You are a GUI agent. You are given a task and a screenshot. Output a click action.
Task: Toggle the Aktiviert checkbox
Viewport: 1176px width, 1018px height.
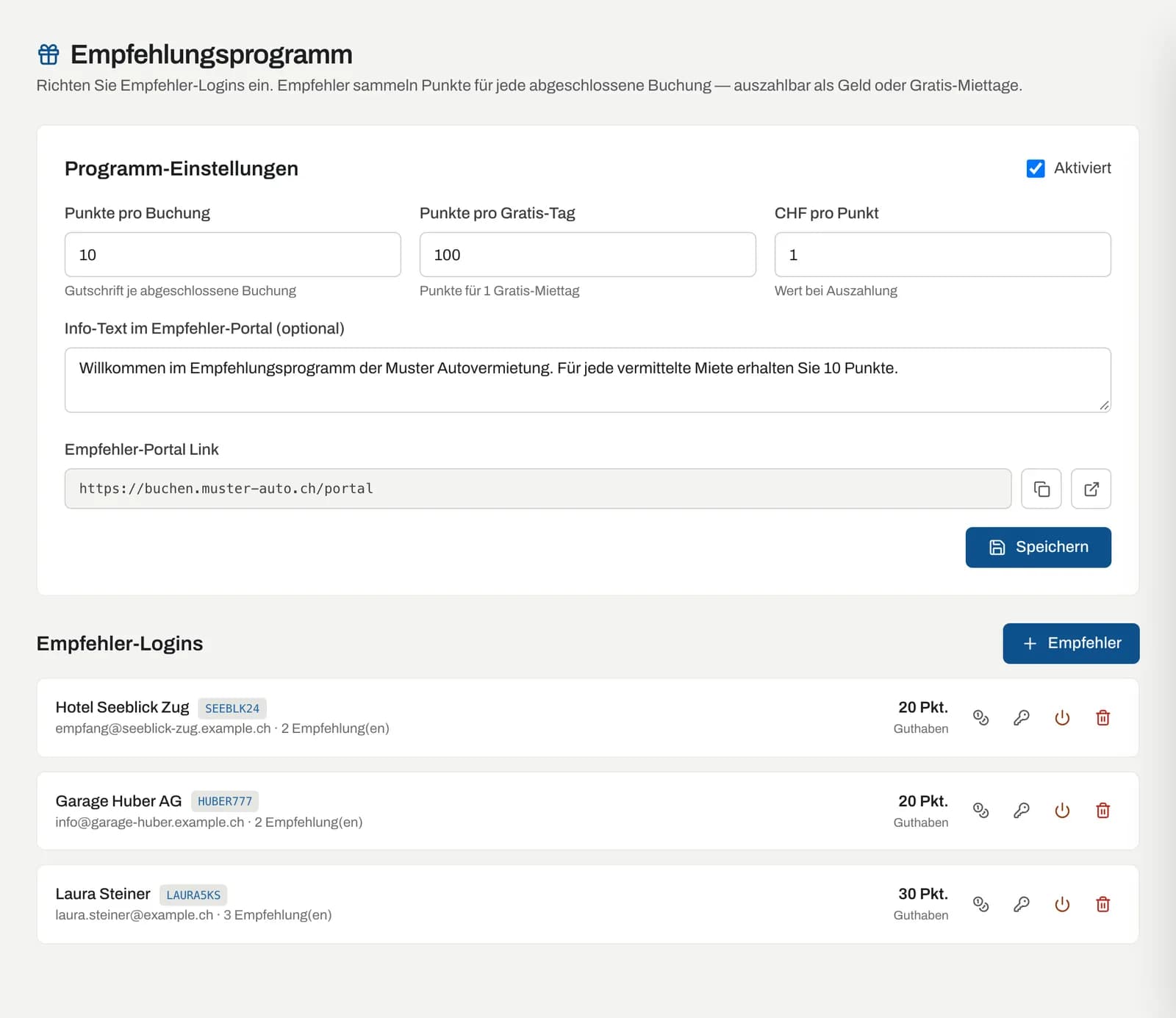pos(1036,168)
